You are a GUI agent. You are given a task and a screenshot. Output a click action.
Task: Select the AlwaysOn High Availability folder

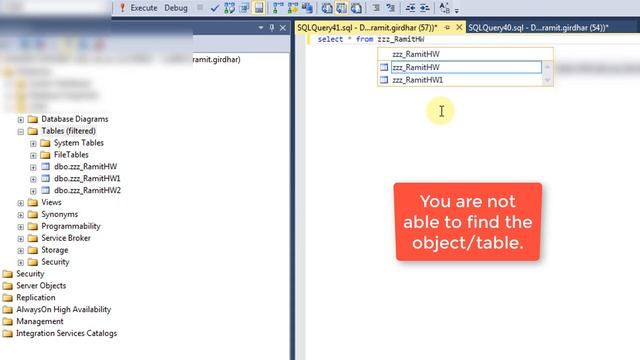click(x=63, y=309)
